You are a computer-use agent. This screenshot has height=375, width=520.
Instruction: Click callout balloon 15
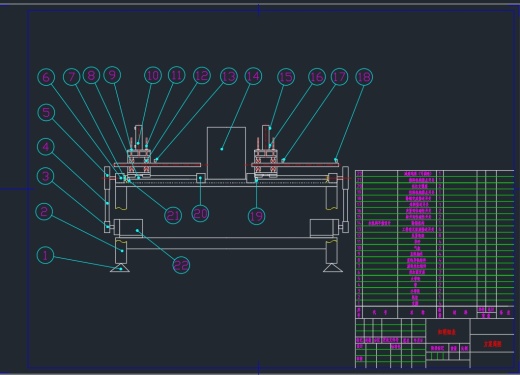pos(286,77)
